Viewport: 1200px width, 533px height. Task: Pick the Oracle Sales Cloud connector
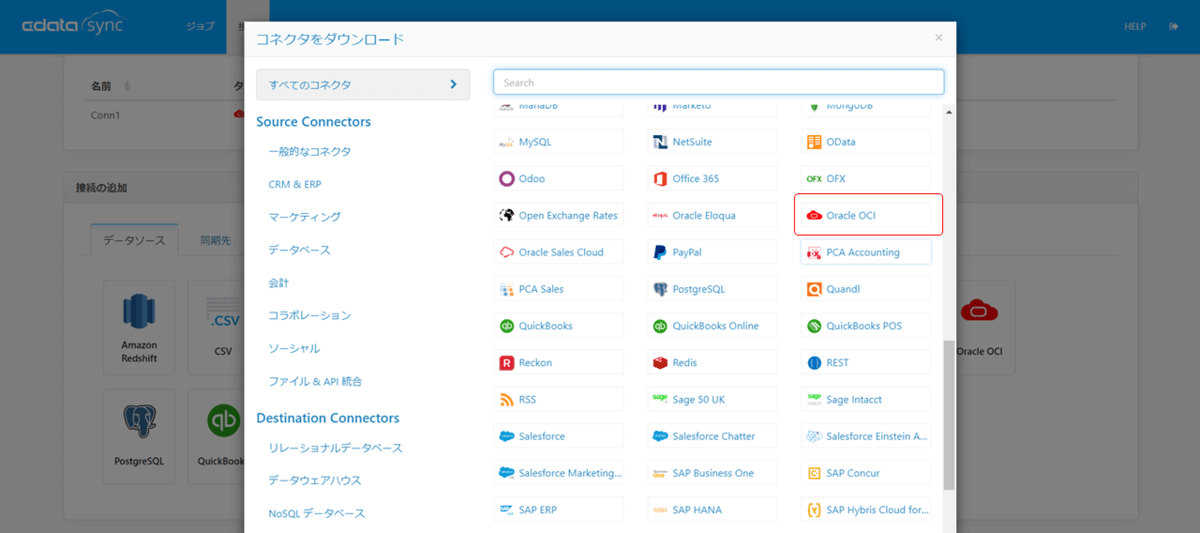click(x=558, y=252)
